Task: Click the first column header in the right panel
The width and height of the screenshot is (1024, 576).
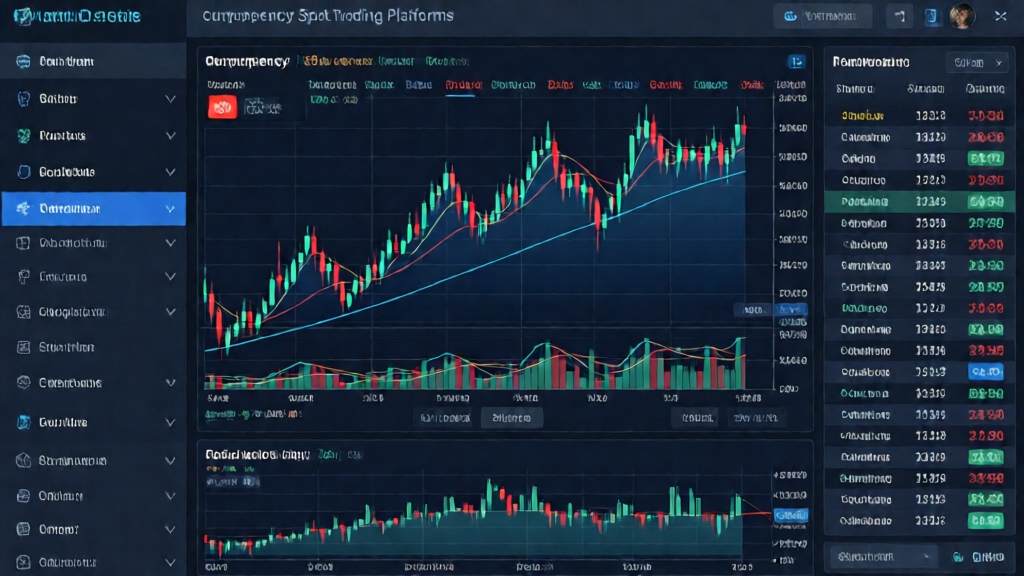Action: click(x=855, y=89)
